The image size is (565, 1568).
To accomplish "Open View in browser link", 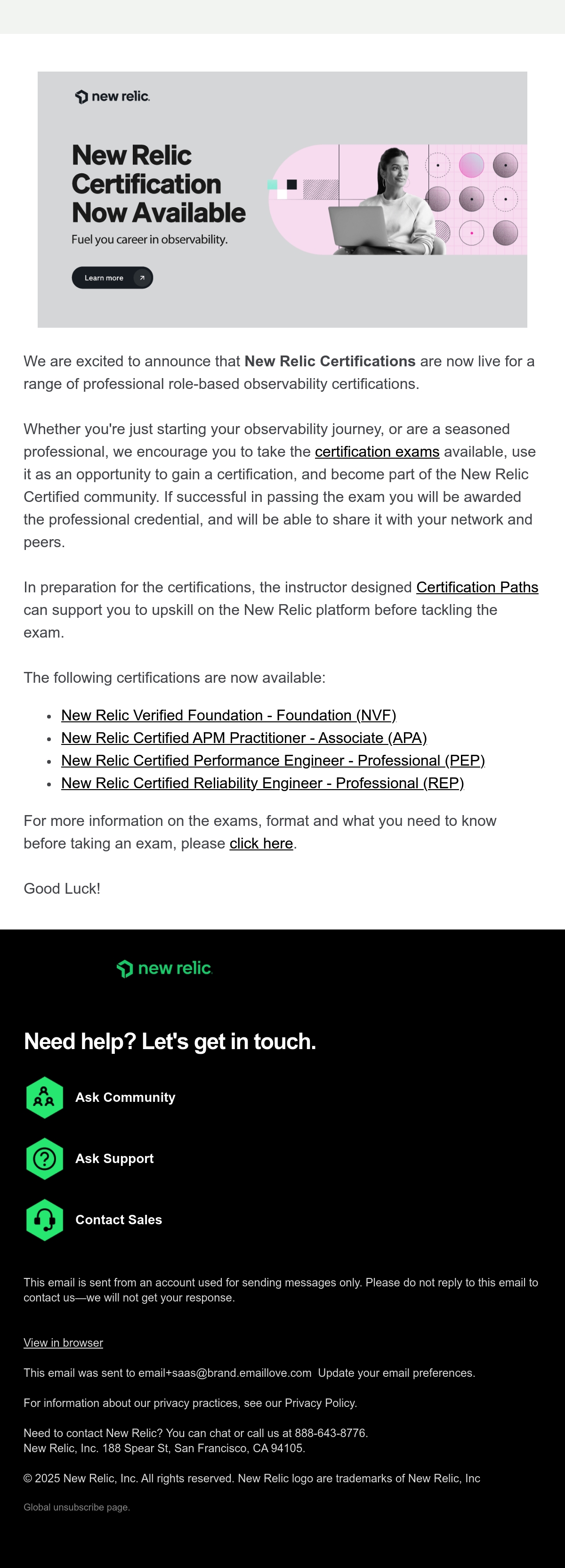I will pyautogui.click(x=63, y=1343).
